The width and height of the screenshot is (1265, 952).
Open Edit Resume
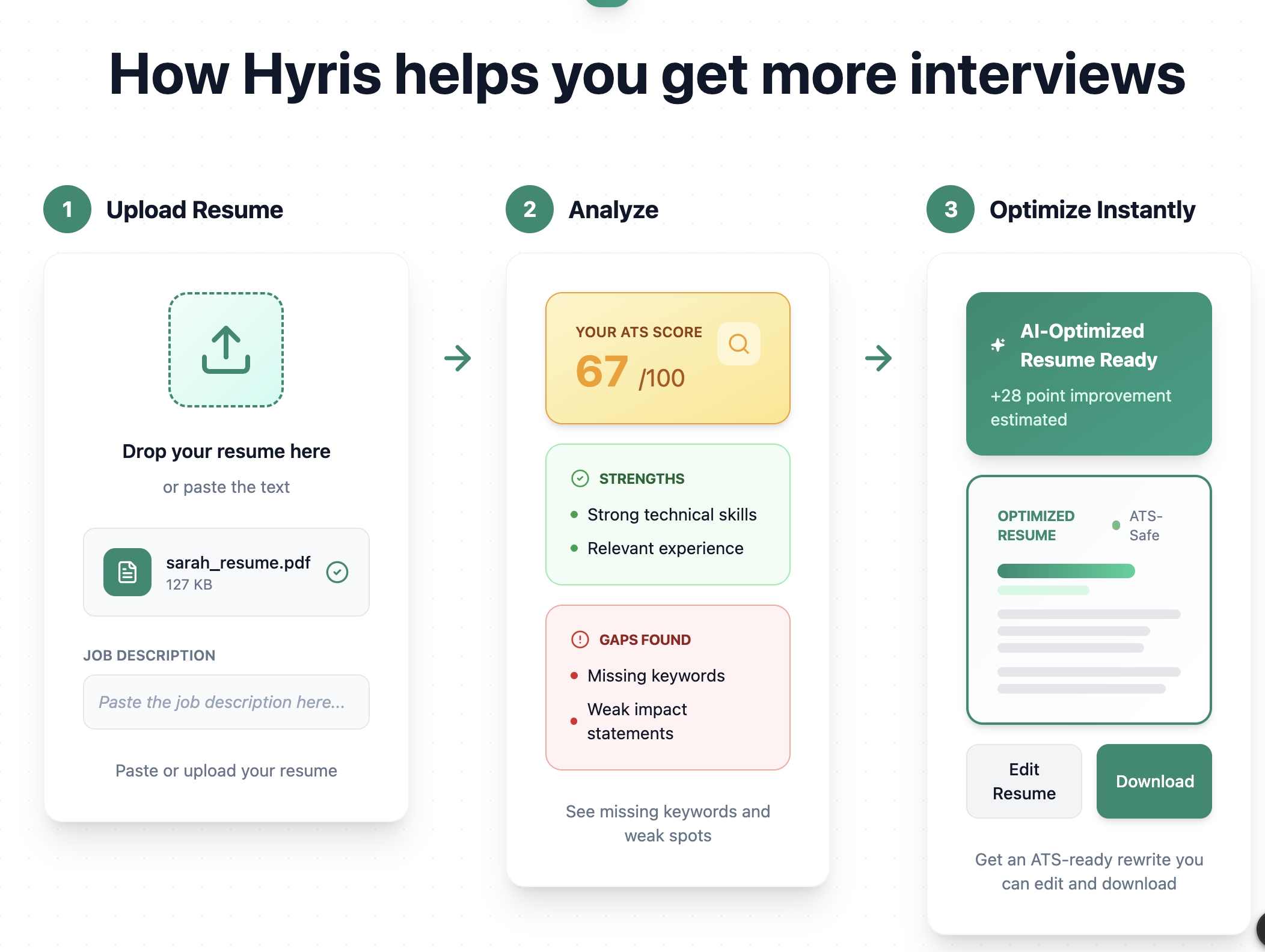coord(1023,781)
